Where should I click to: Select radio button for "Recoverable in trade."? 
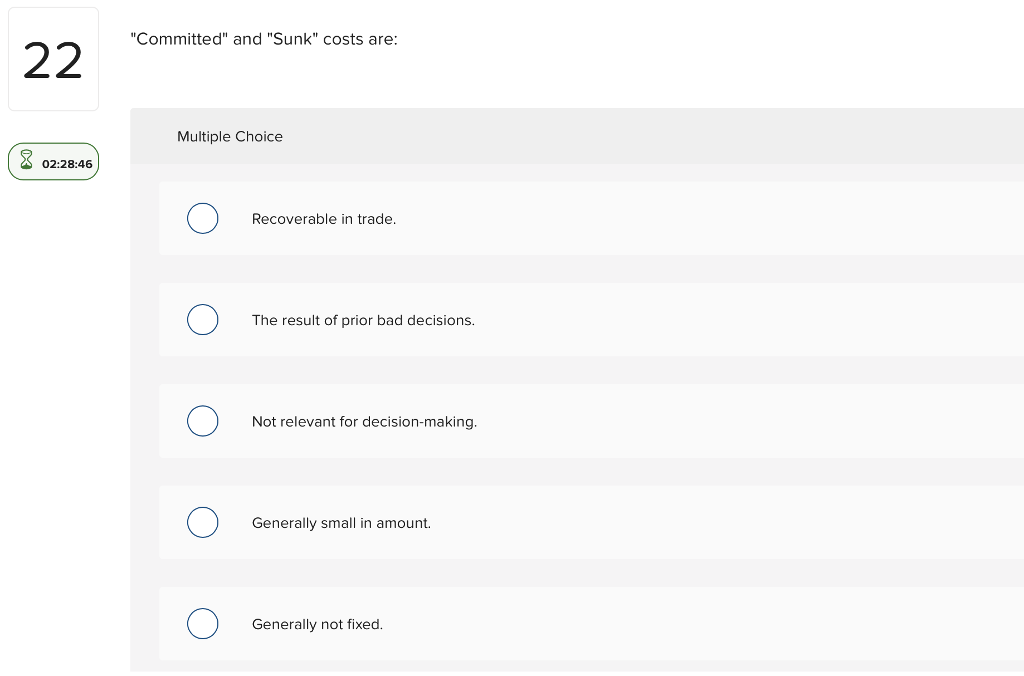coord(203,218)
